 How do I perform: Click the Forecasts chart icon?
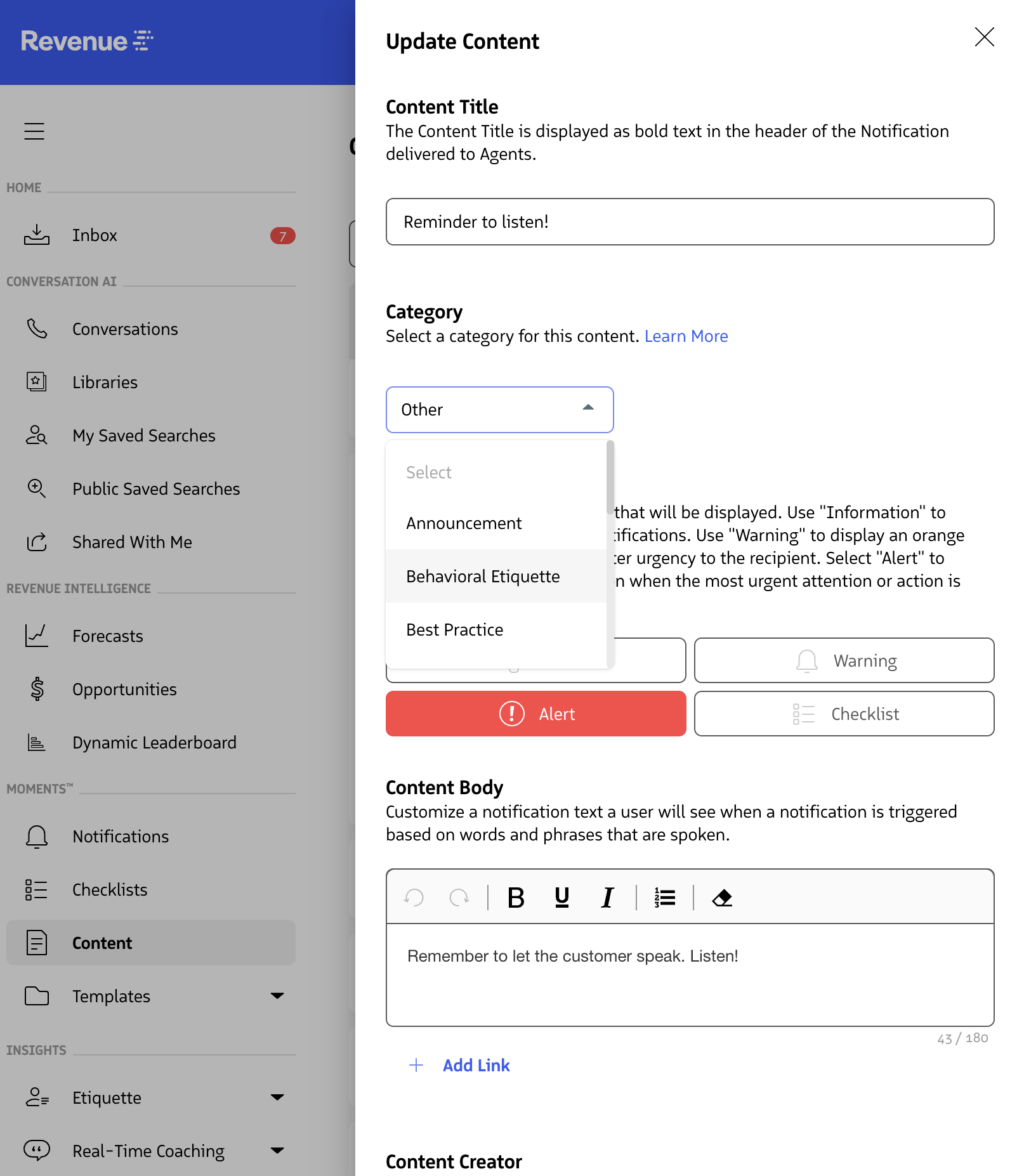pos(37,636)
